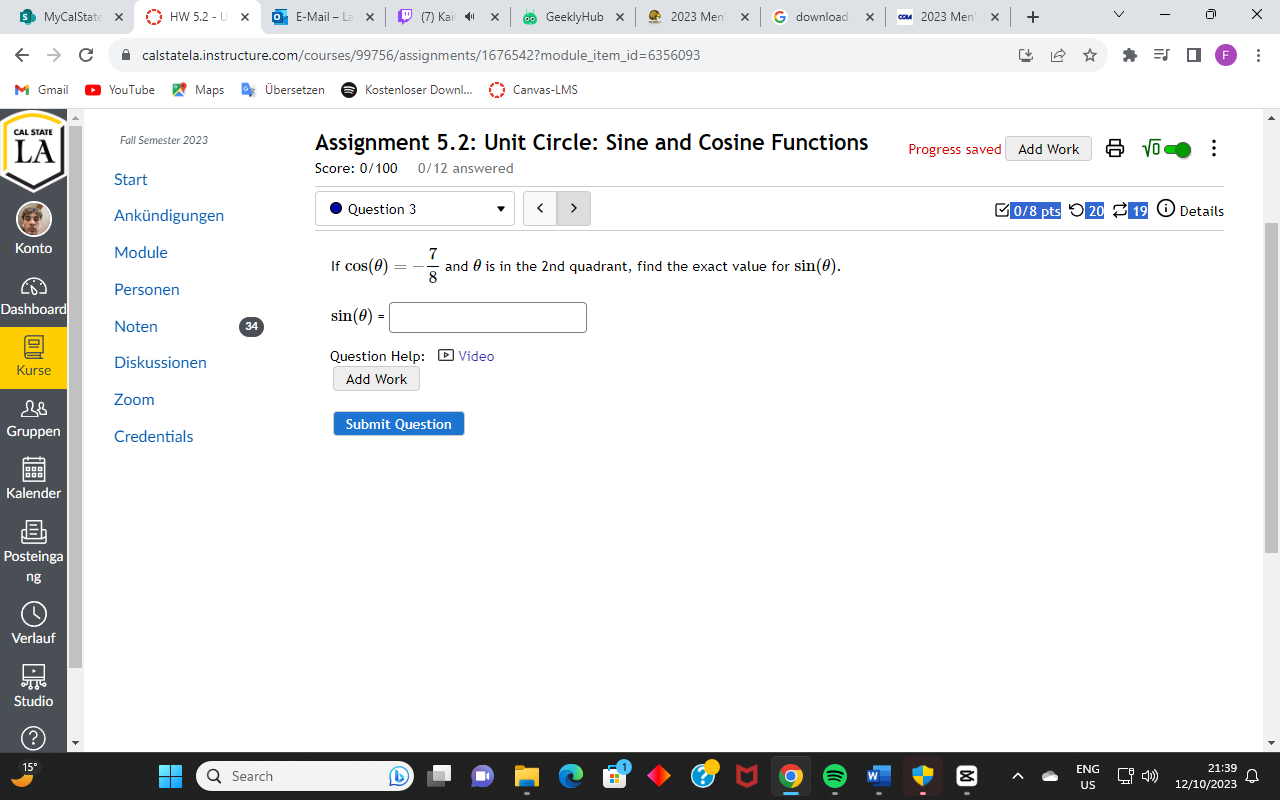This screenshot has height=800, width=1280.
Task: Open the Noten section in the course menu
Action: [x=135, y=326]
